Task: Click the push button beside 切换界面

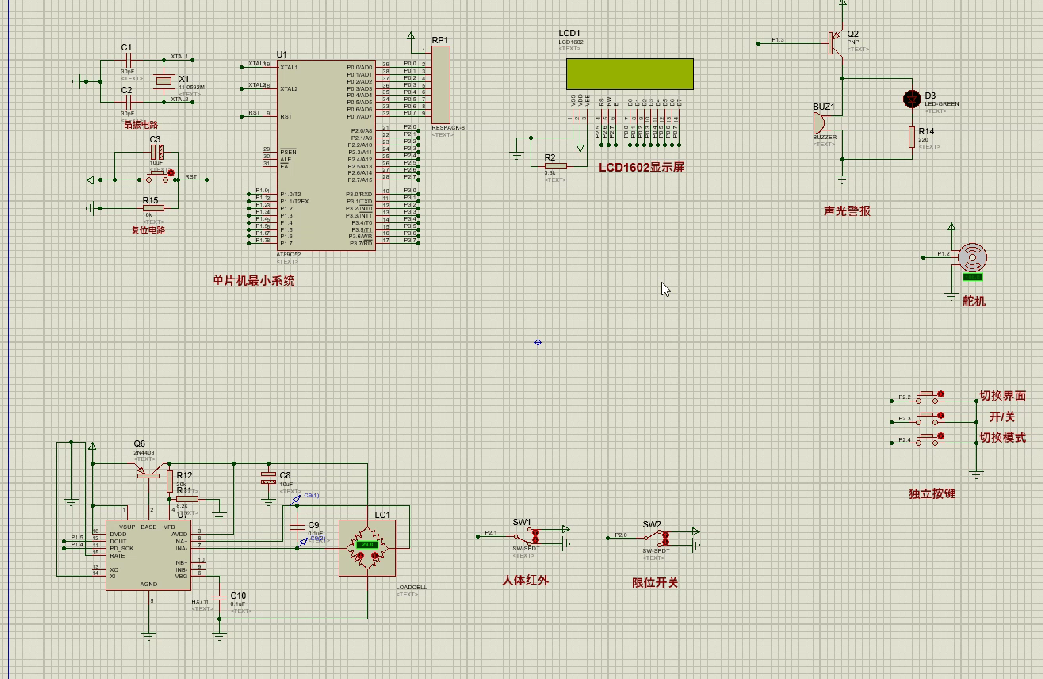Action: pos(930,397)
